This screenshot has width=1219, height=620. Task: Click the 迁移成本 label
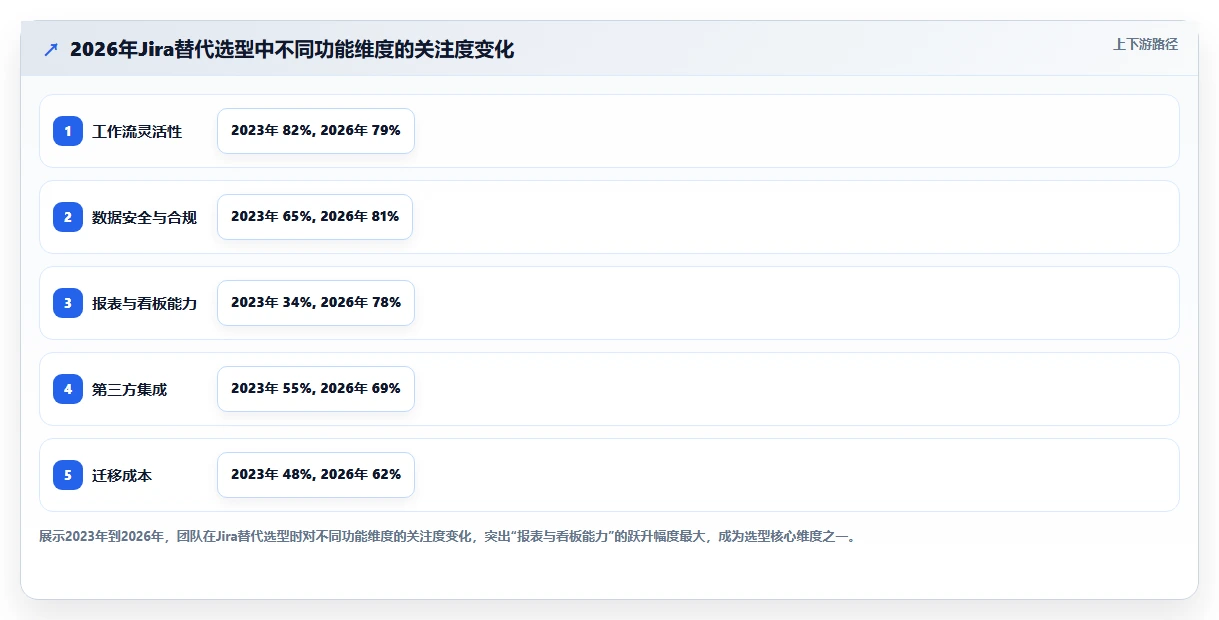[x=122, y=475]
